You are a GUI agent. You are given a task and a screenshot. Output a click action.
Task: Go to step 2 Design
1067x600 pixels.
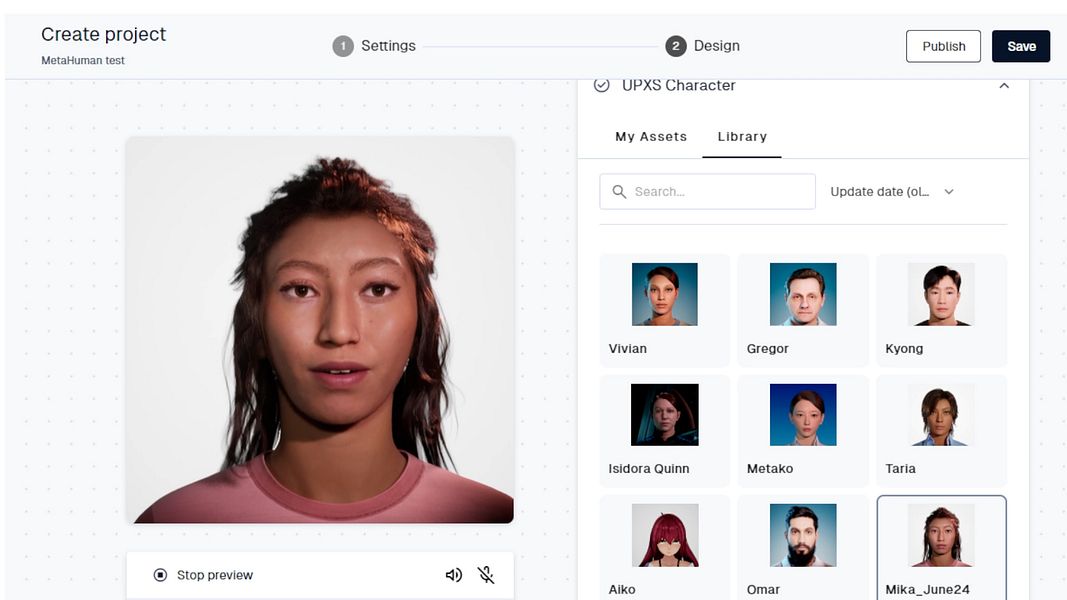coord(702,46)
